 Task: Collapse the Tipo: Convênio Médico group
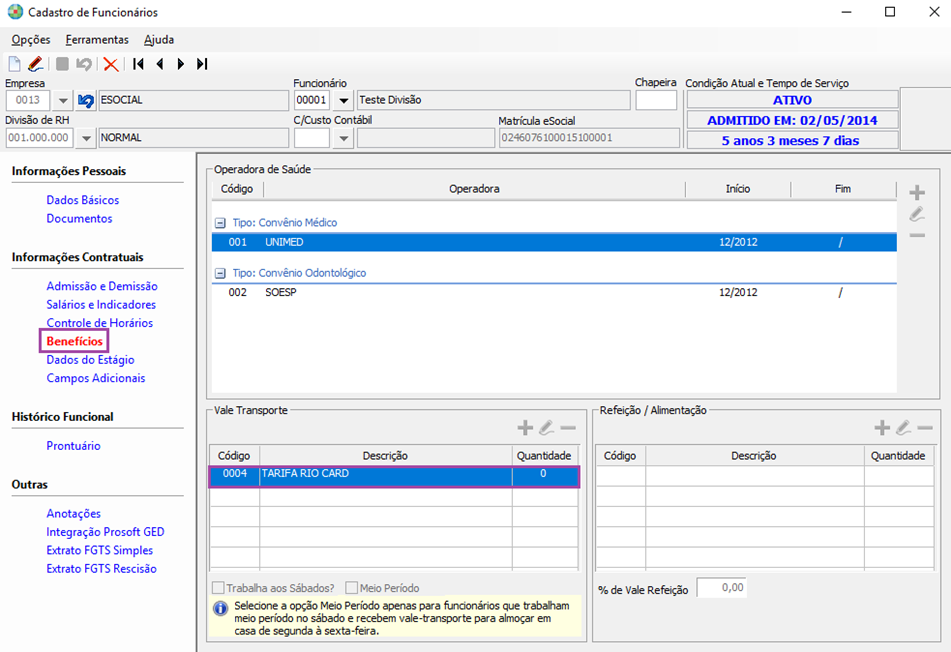tap(219, 222)
